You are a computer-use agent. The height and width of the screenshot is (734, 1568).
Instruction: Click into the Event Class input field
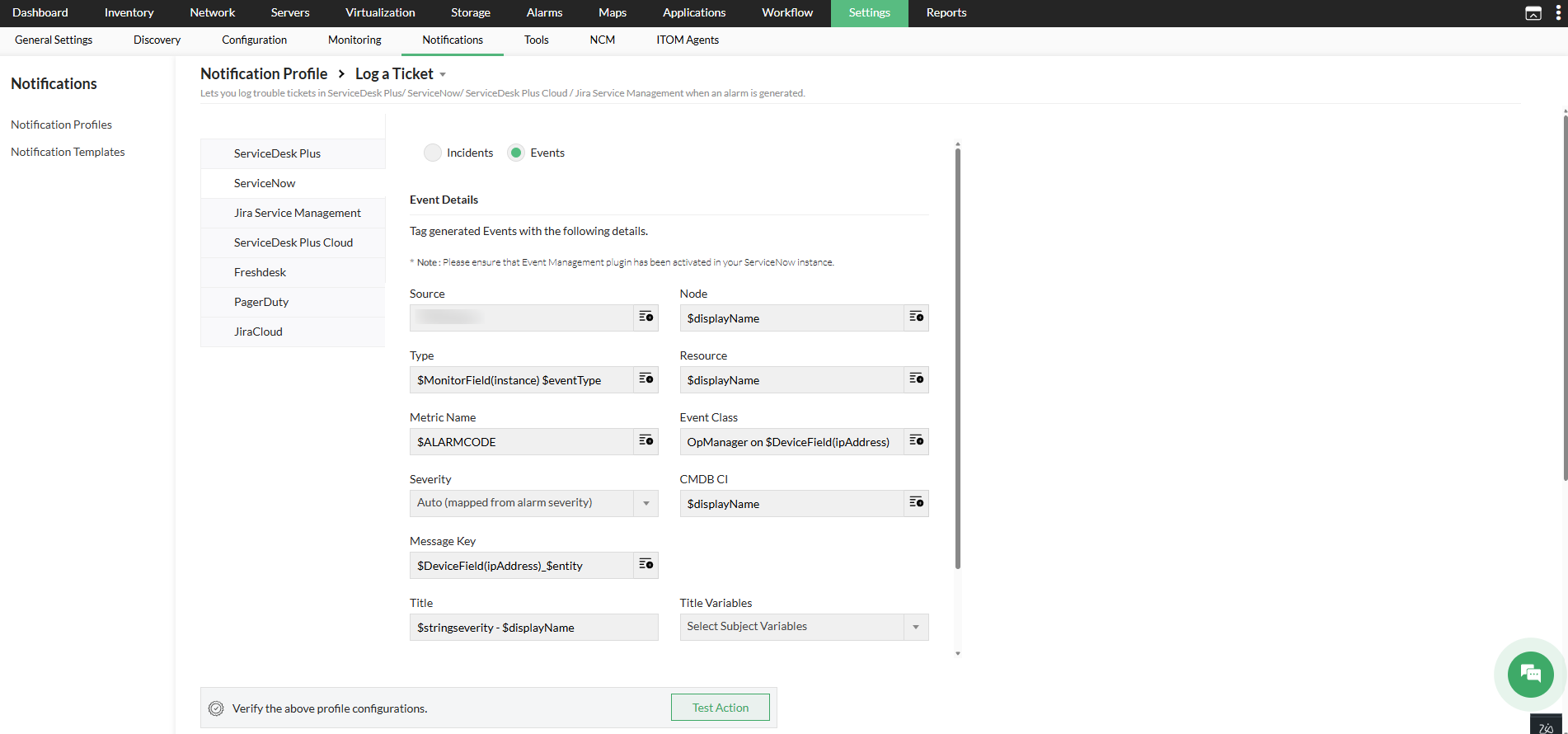tap(791, 441)
